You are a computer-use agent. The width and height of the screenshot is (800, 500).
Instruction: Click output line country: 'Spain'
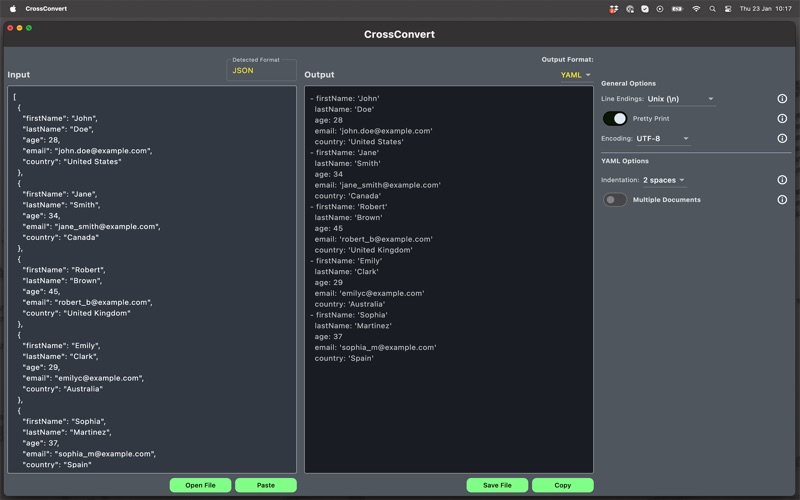(344, 358)
